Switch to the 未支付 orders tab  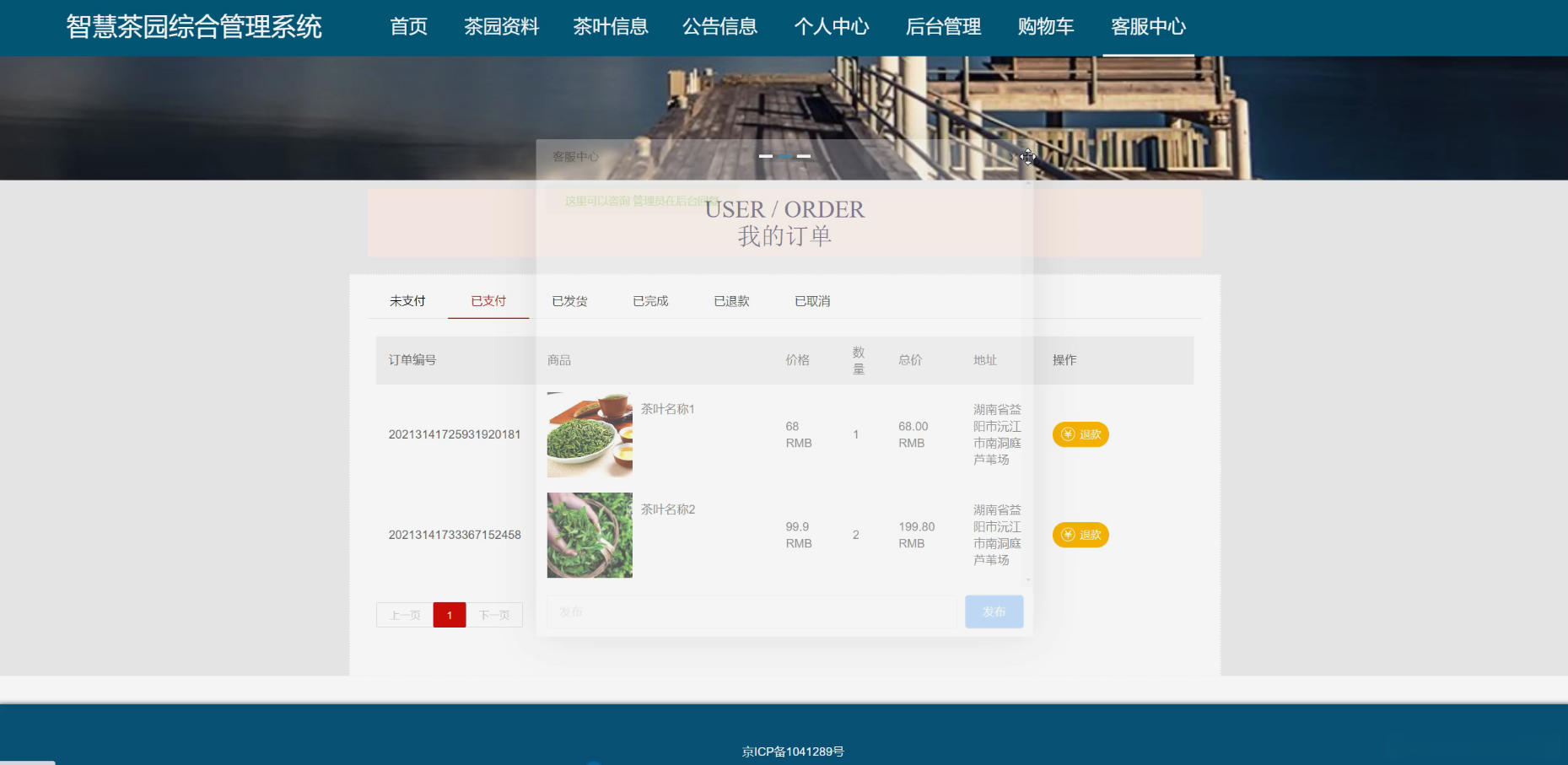point(407,301)
